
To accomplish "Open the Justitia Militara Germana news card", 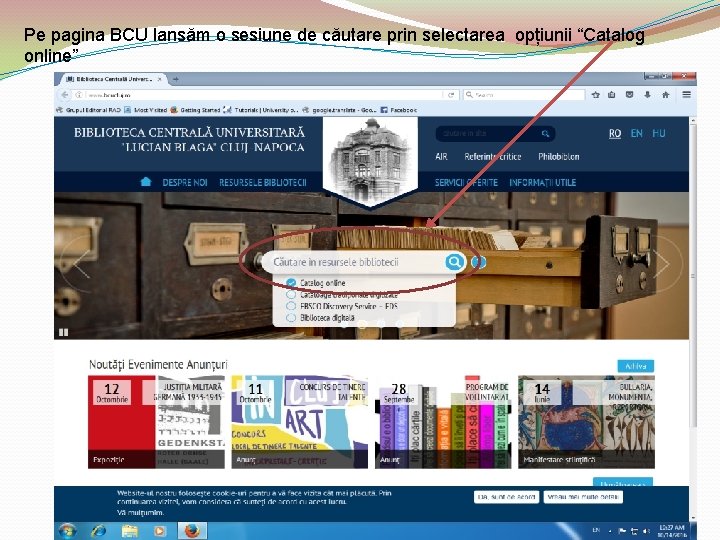I will click(x=156, y=422).
